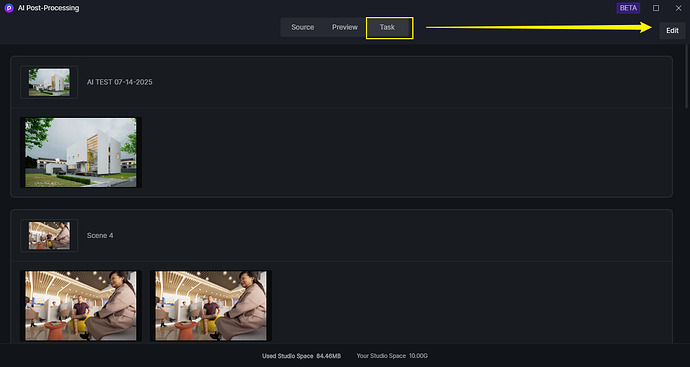Close the AI Post-Processing window
This screenshot has width=690, height=367.
[679, 8]
